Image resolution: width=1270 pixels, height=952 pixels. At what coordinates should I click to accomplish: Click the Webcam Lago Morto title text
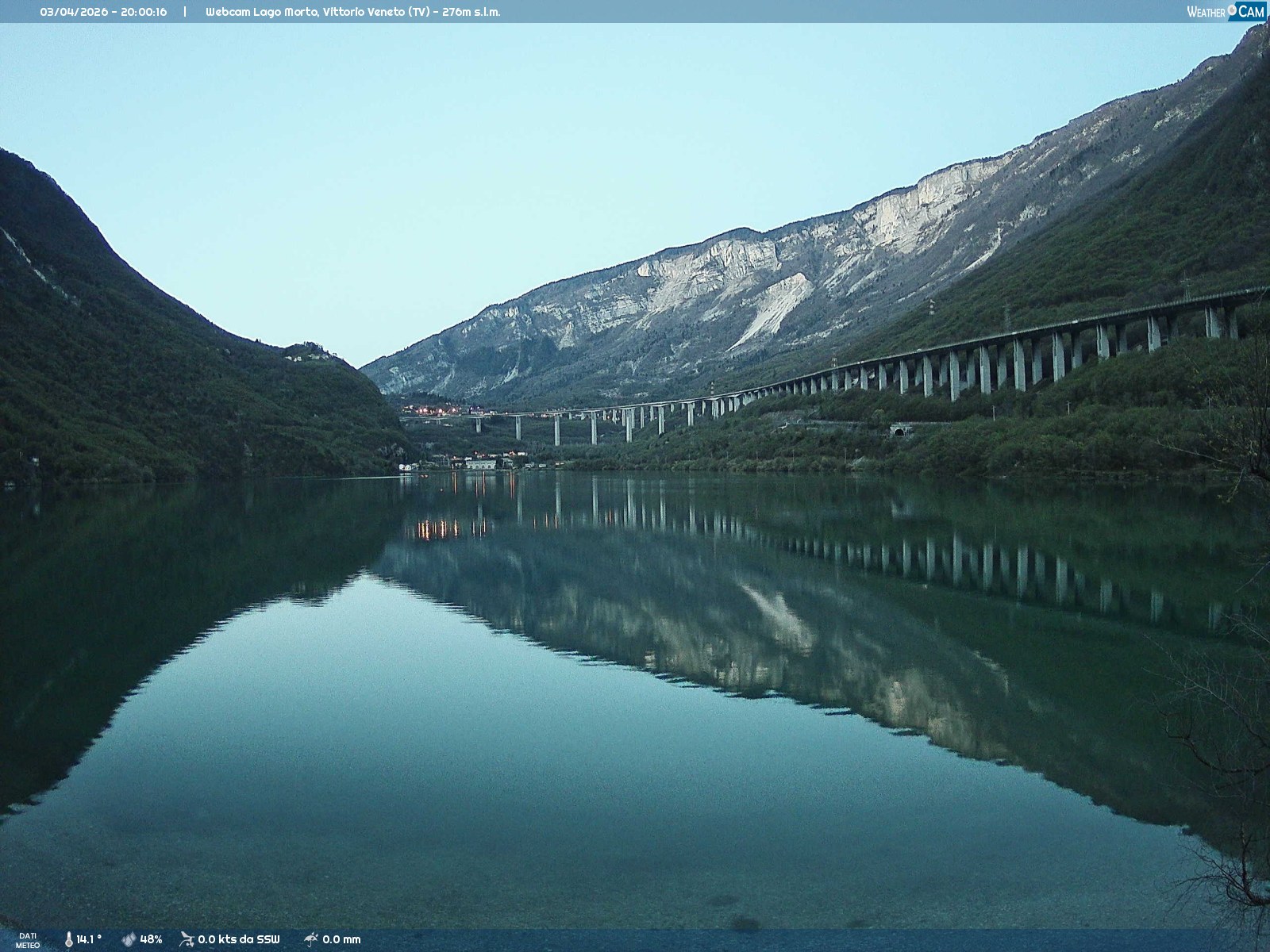[x=352, y=12]
